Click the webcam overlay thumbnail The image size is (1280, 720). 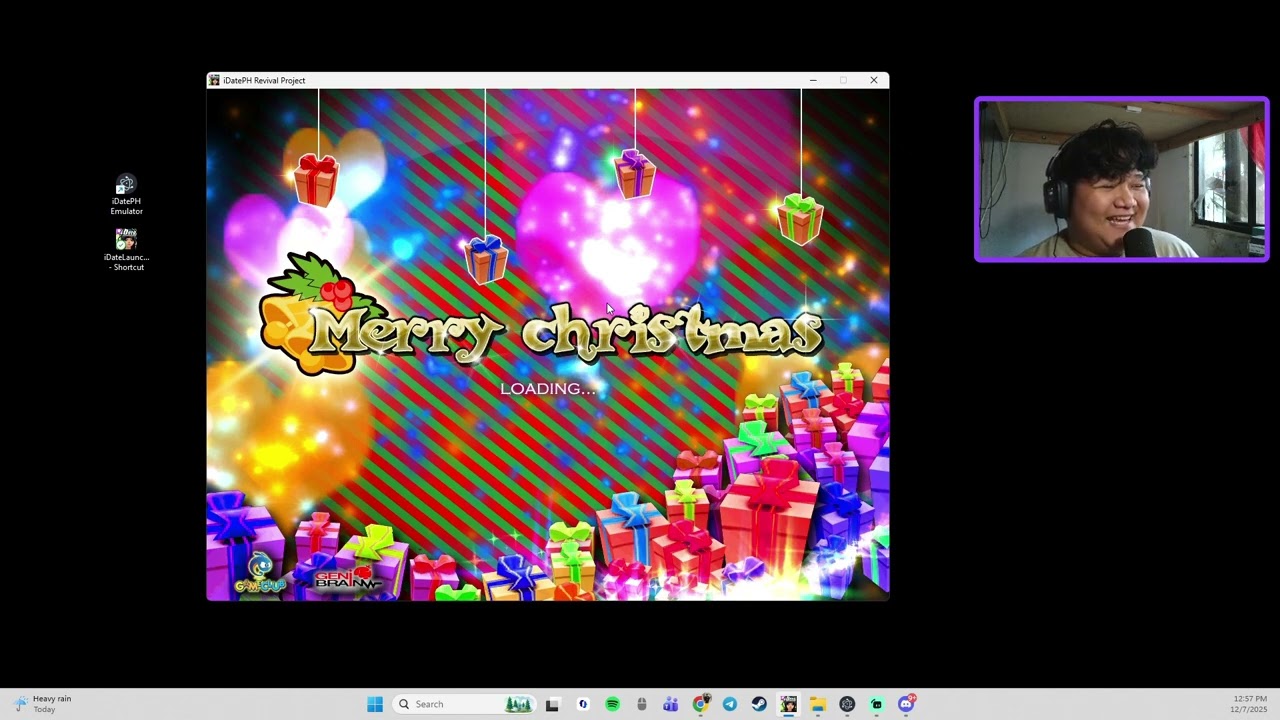pyautogui.click(x=1122, y=179)
